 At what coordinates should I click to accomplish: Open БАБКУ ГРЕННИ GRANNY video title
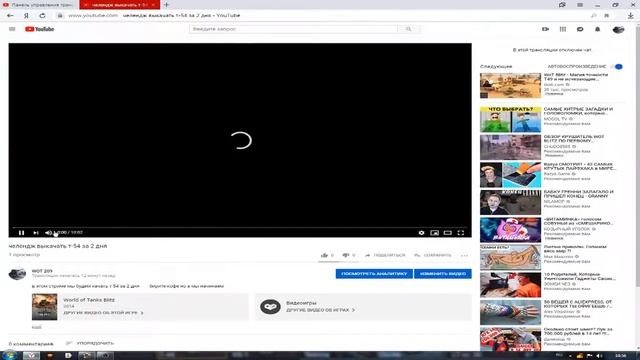click(x=579, y=194)
